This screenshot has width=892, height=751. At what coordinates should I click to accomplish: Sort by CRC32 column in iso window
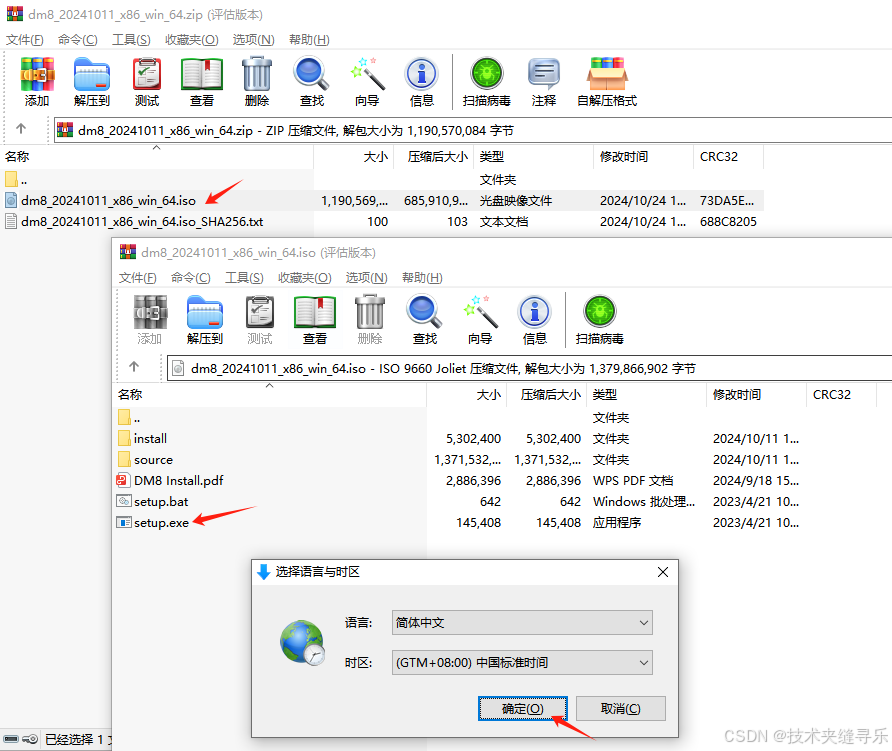(841, 394)
